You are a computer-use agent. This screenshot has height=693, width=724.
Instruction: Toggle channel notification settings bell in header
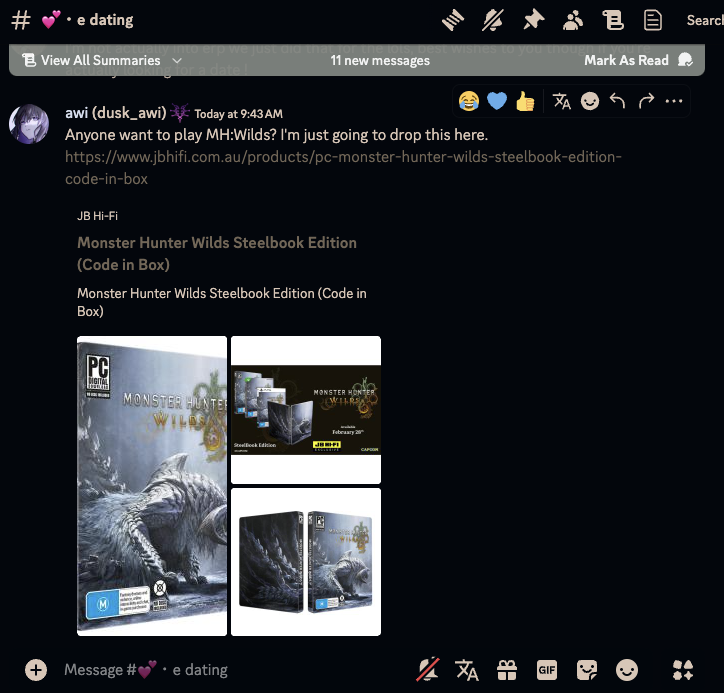[493, 21]
